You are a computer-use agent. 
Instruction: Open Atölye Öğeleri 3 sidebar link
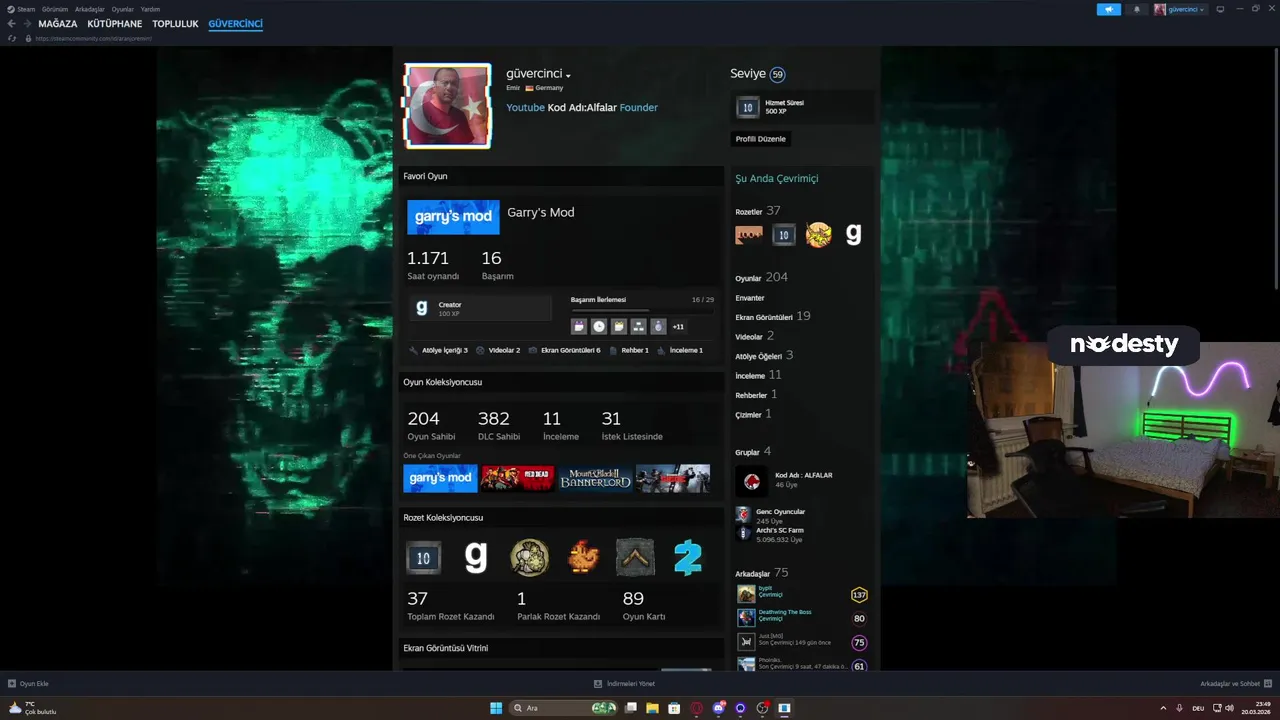point(764,355)
